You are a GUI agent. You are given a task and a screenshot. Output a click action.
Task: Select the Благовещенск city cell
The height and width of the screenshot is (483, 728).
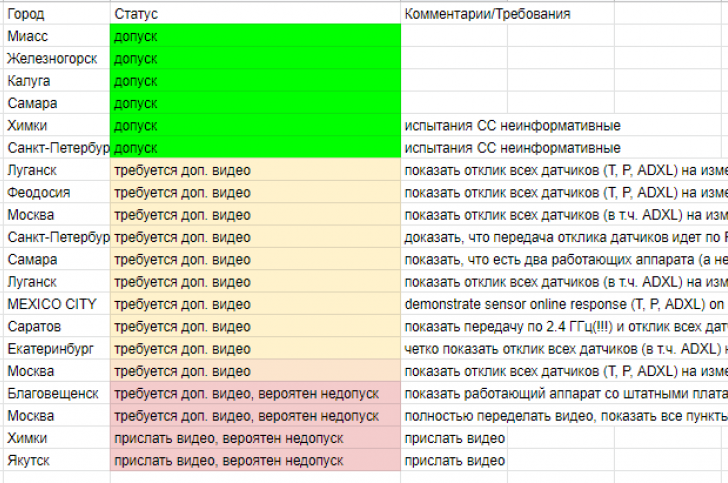point(57,393)
